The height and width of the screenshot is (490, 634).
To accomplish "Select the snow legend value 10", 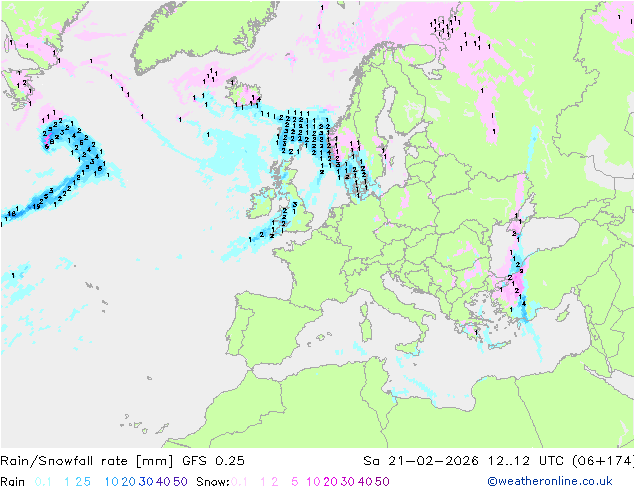I will tap(313, 482).
